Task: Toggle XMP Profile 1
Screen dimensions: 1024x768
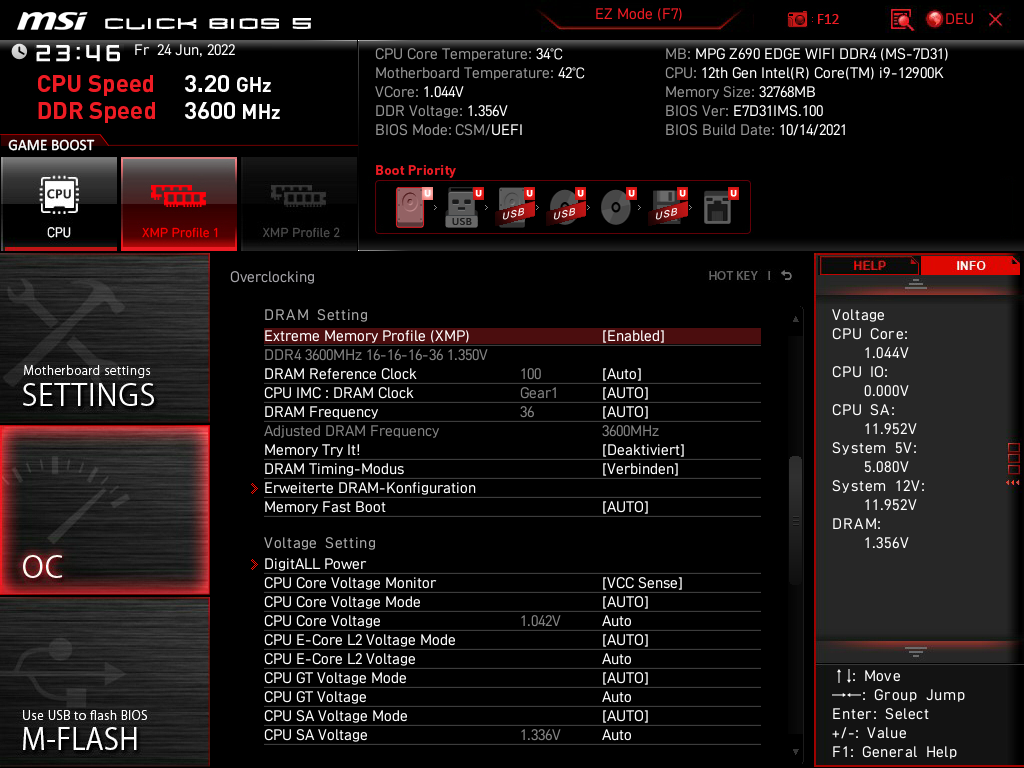Action: [x=179, y=203]
